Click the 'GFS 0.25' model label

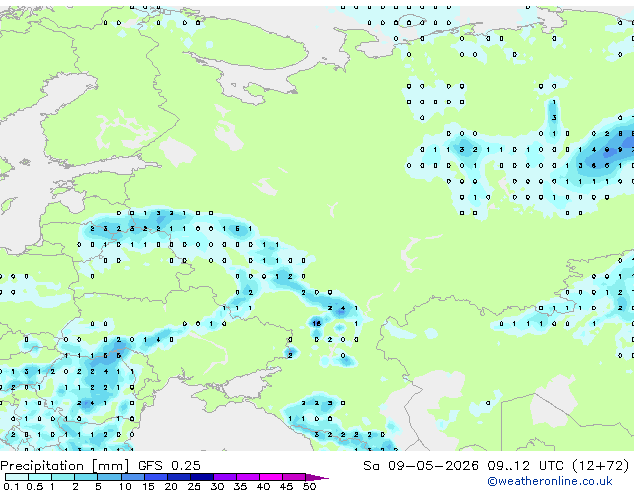[x=169, y=466]
